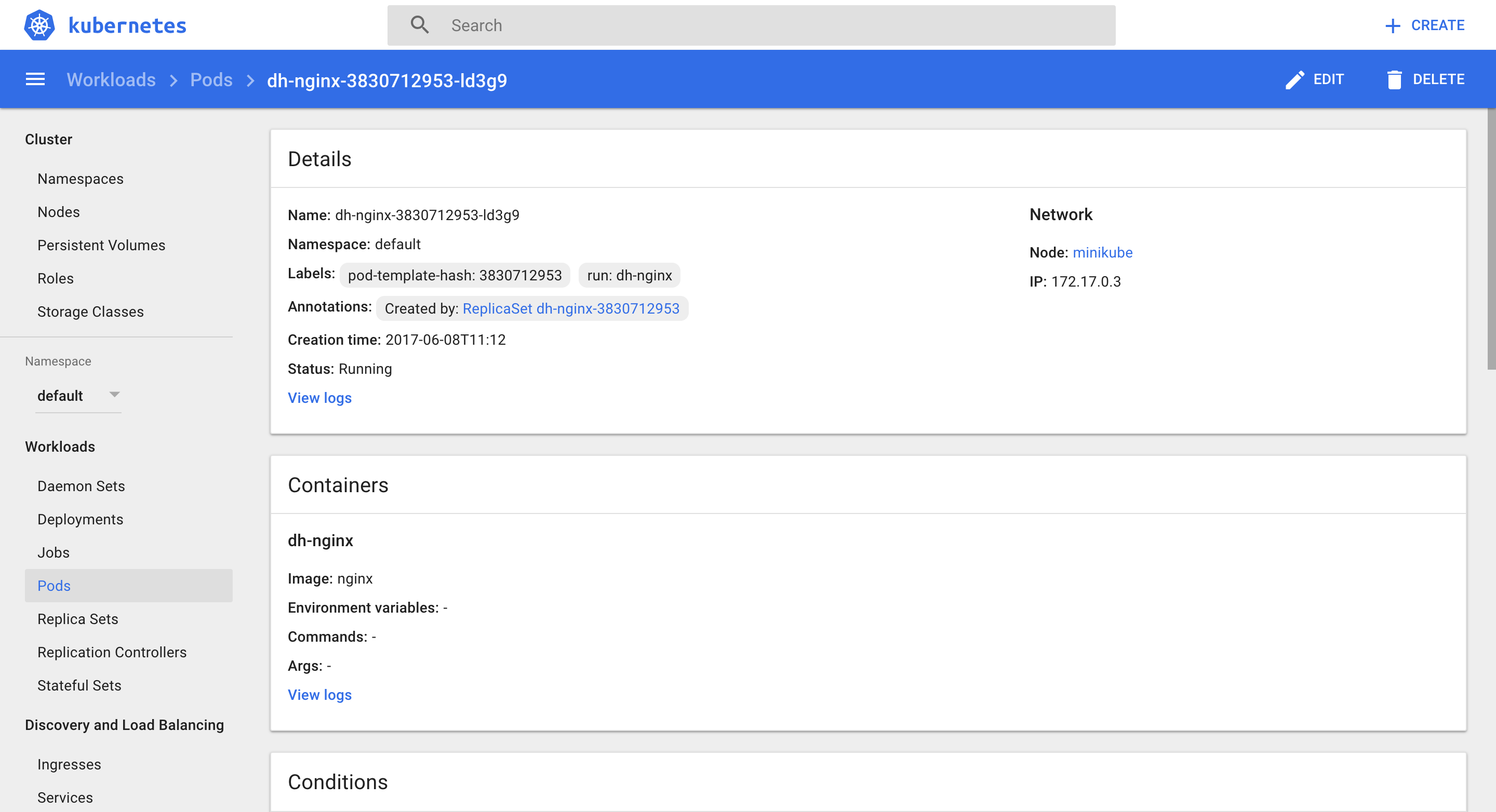Screen dimensions: 1496x812
Task: Click the Workloads sidebar heading
Action: (x=60, y=446)
